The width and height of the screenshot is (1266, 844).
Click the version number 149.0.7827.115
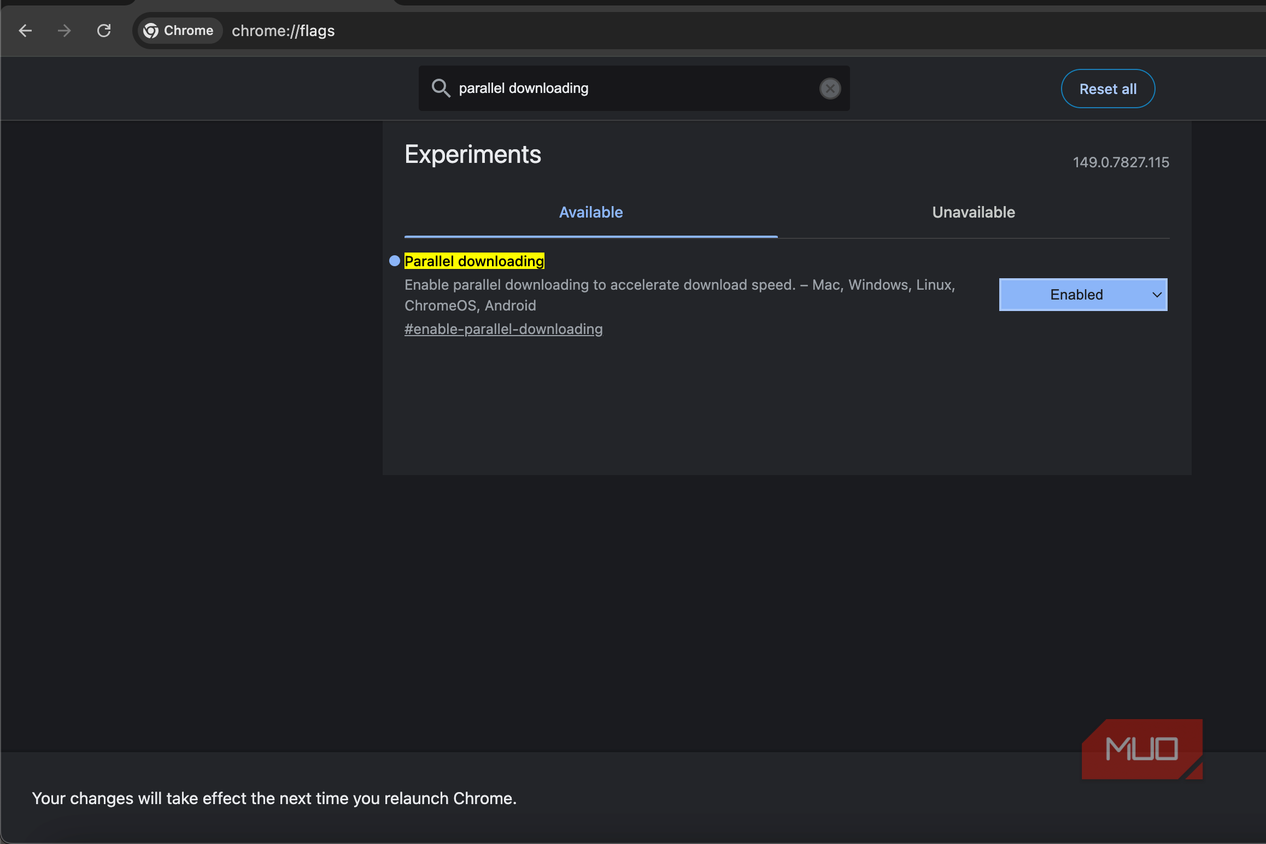[x=1121, y=162]
